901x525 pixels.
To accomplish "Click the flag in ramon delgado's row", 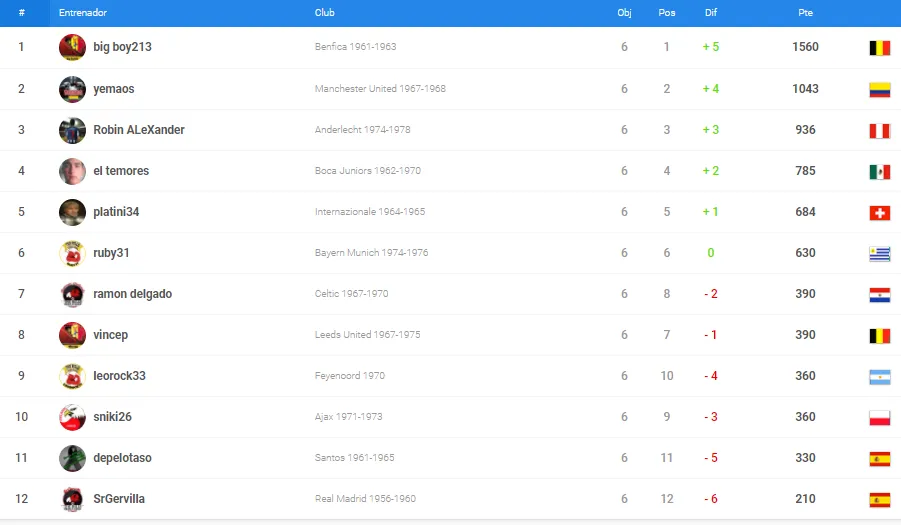I will [880, 295].
